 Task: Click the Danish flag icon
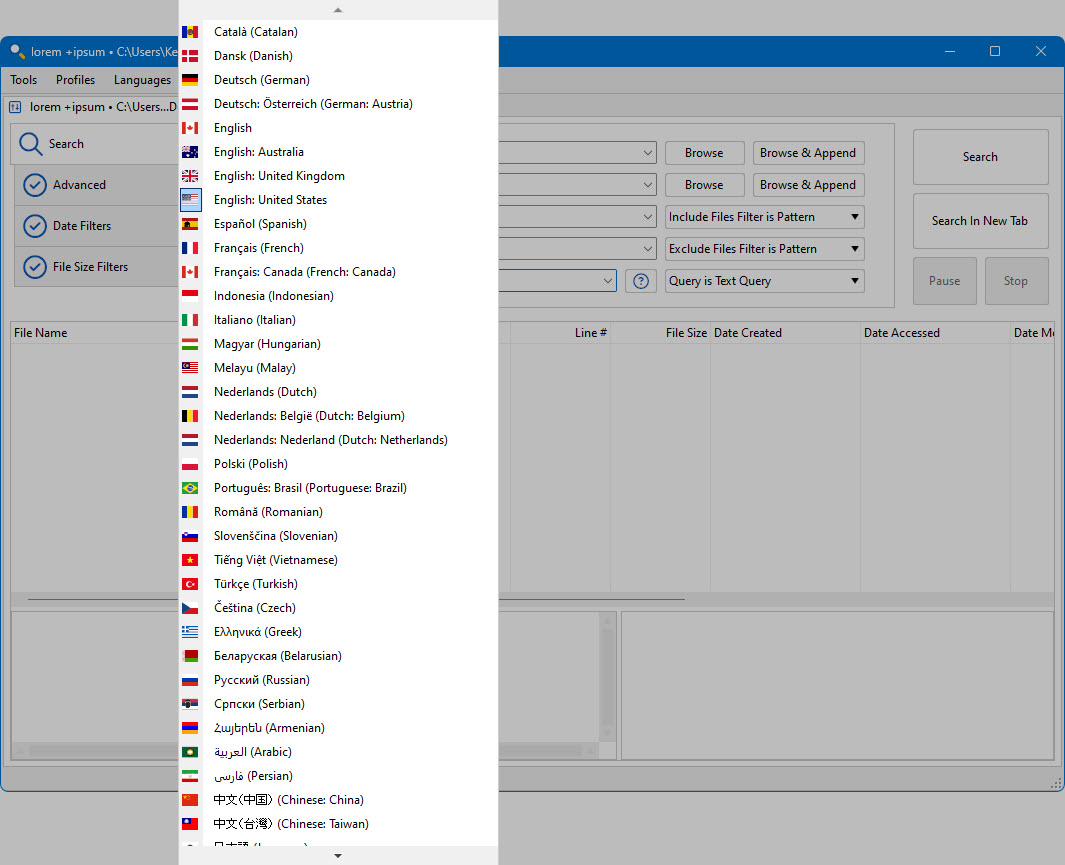tap(190, 56)
